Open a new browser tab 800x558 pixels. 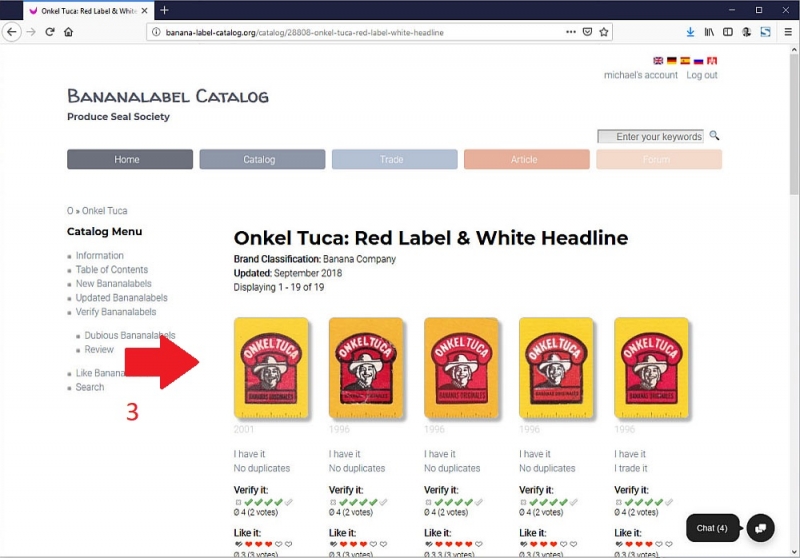click(164, 10)
